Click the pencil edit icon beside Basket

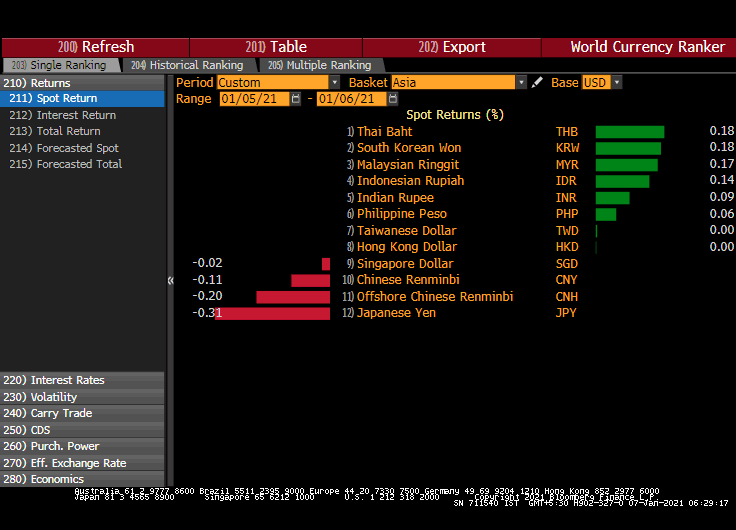[x=537, y=83]
